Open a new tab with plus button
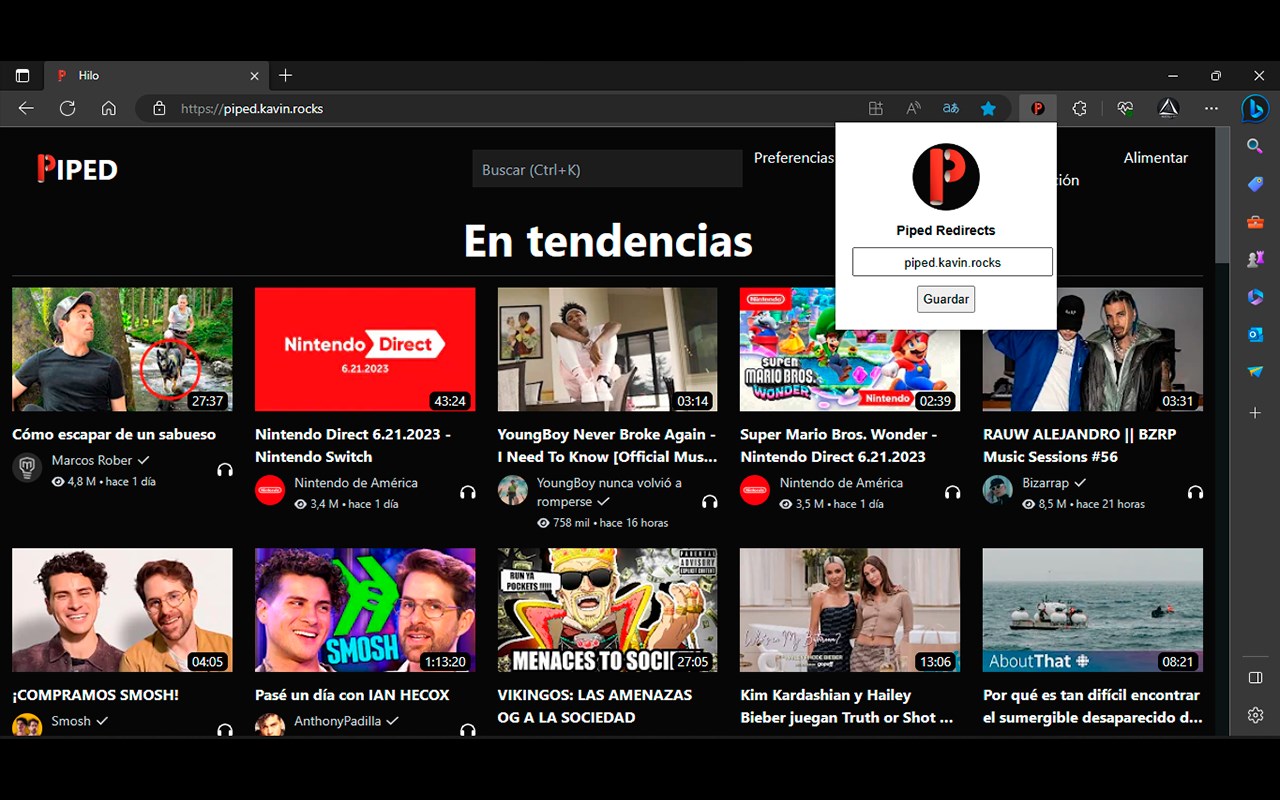This screenshot has width=1280, height=800. pyautogui.click(x=285, y=75)
